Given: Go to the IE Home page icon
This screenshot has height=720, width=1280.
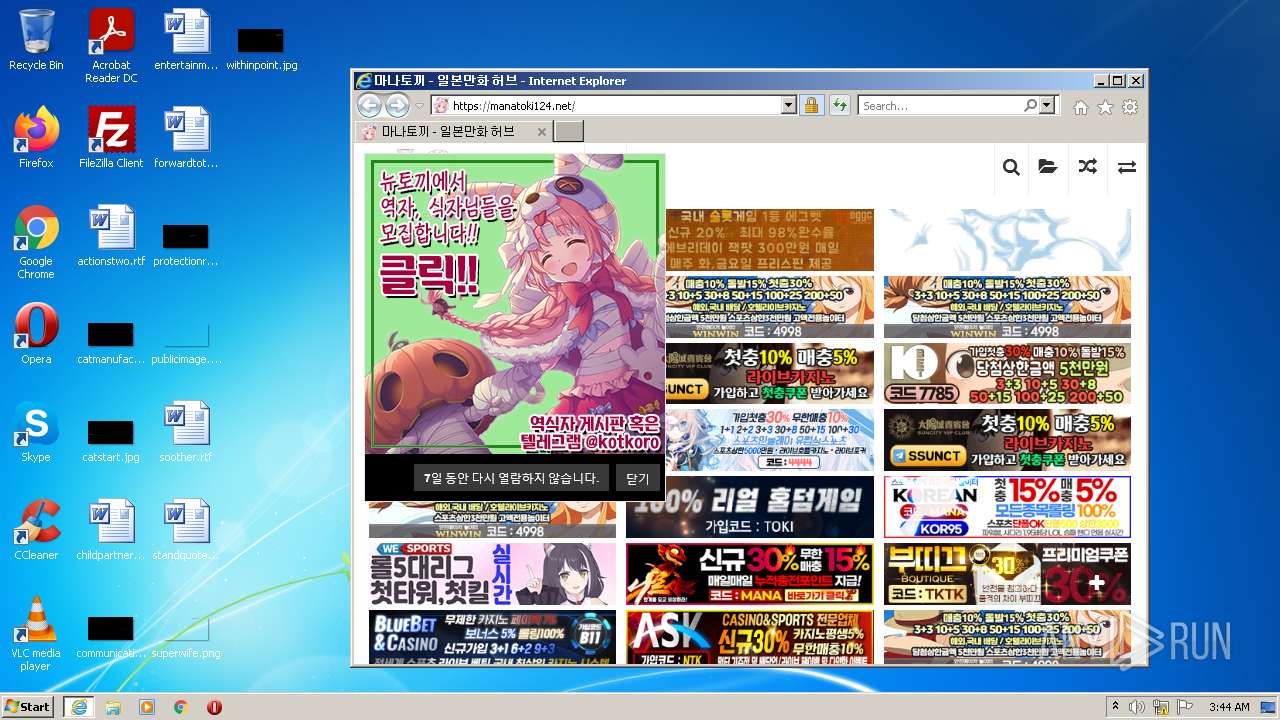Looking at the screenshot, I should point(1081,107).
